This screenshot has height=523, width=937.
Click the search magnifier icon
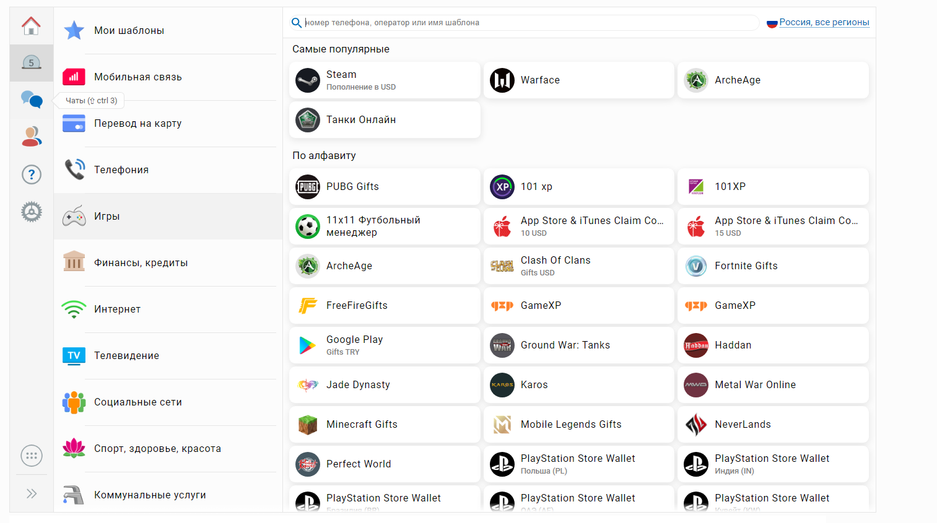tap(296, 23)
